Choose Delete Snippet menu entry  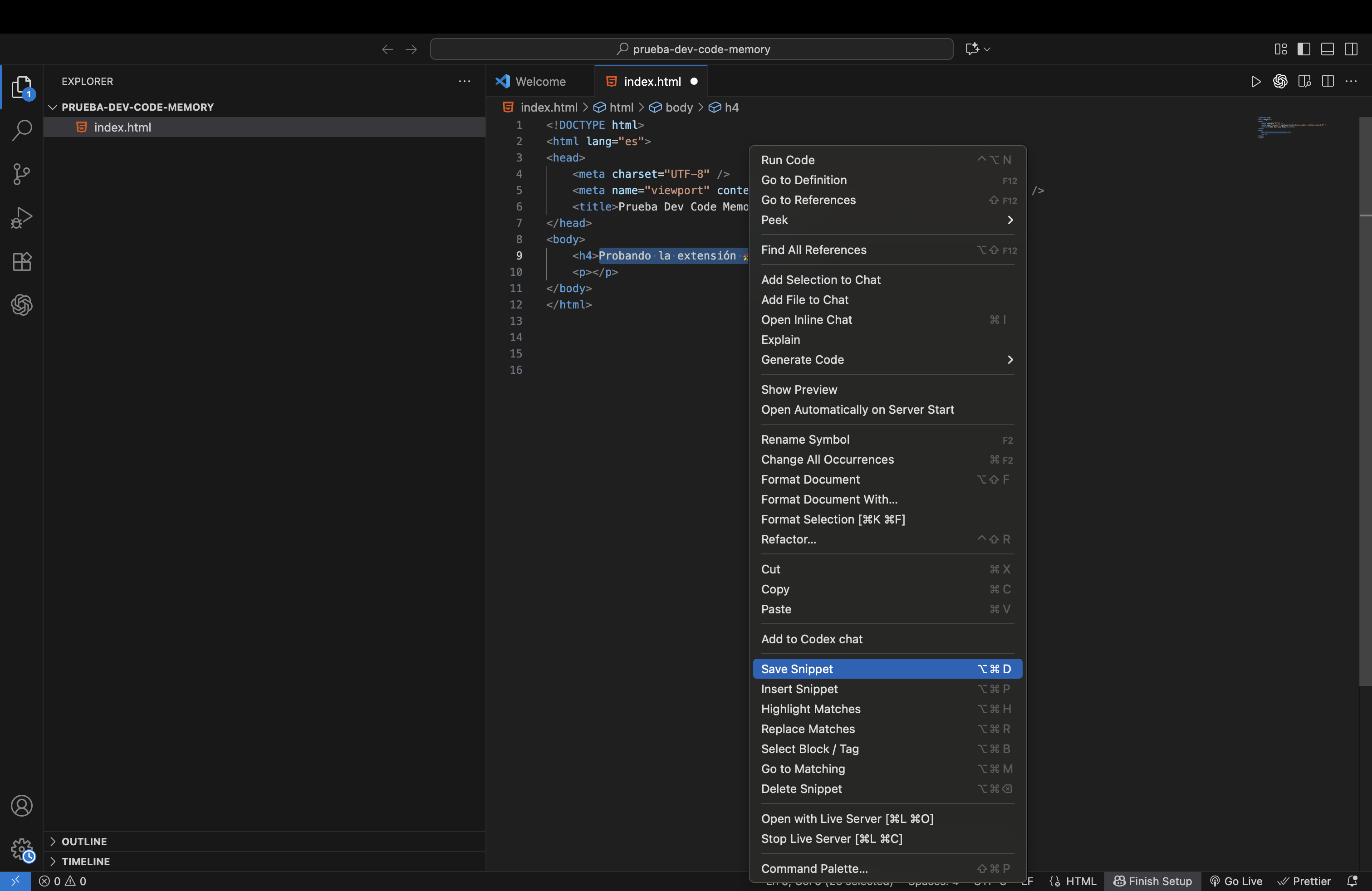click(x=887, y=789)
